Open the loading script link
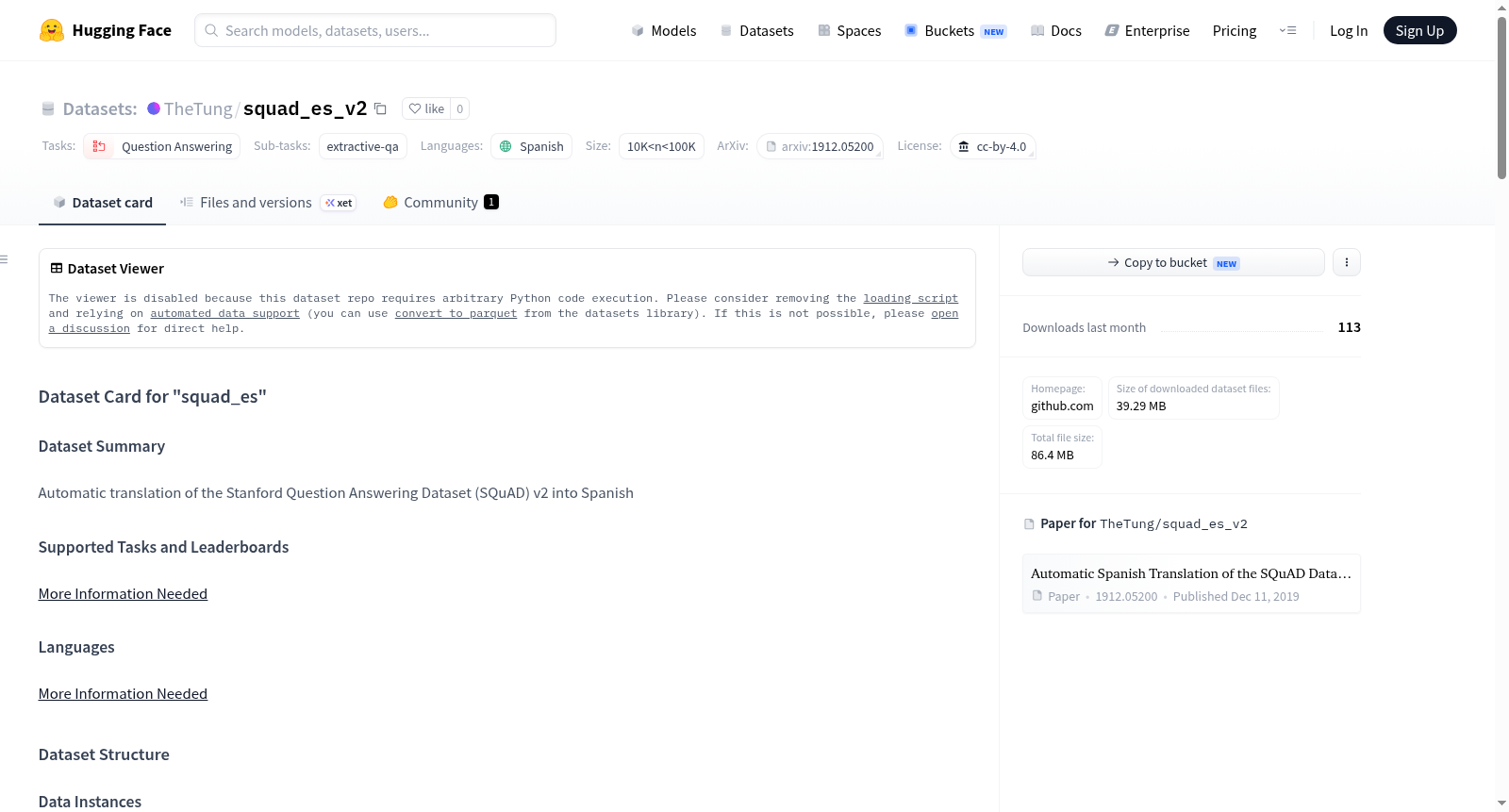 click(x=910, y=298)
